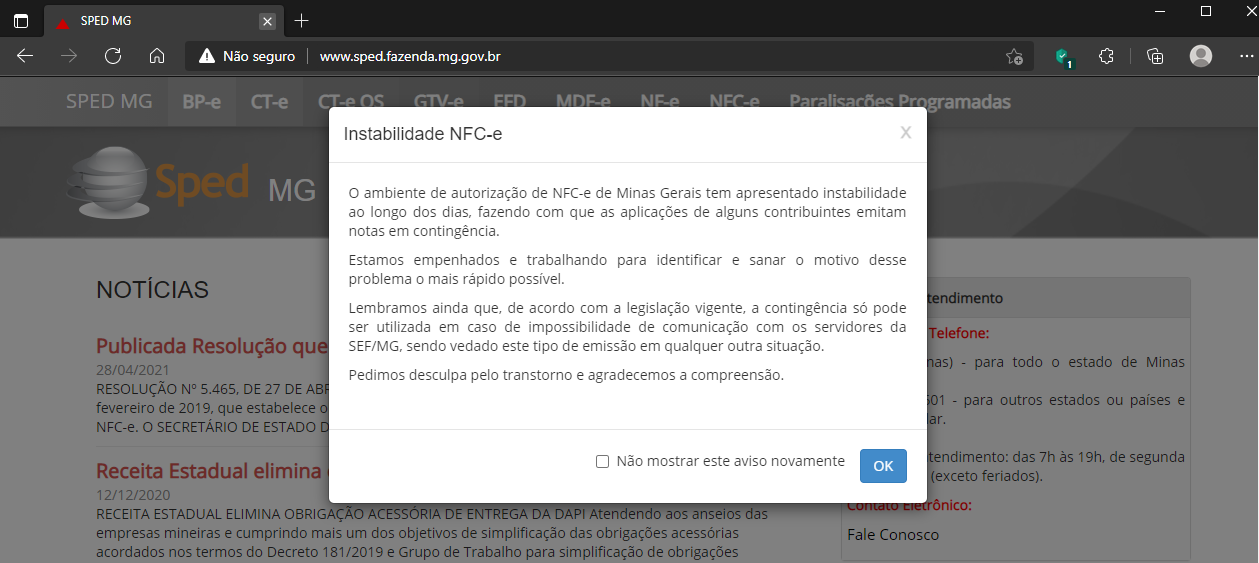Click the browser back arrow
This screenshot has width=1259, height=563.
[x=25, y=56]
